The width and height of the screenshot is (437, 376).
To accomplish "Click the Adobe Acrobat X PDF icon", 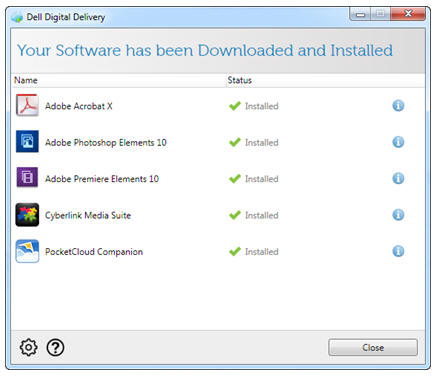I will pos(27,105).
